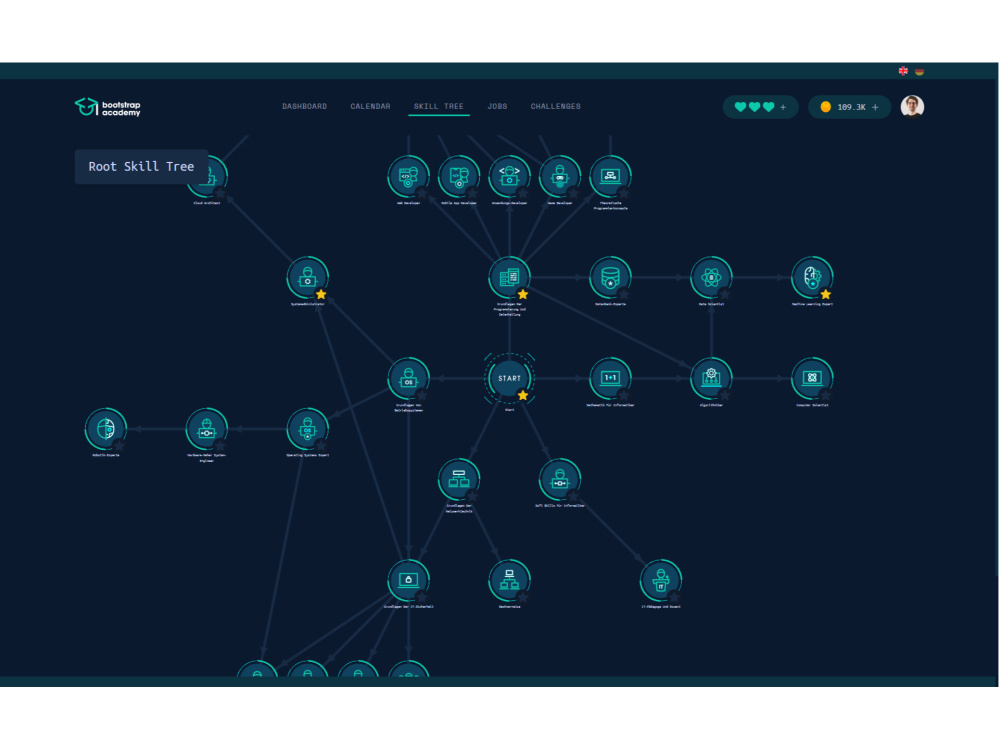The width and height of the screenshot is (1000, 750).
Task: Select the Anwendungs-Developer skill node
Action: tap(509, 176)
